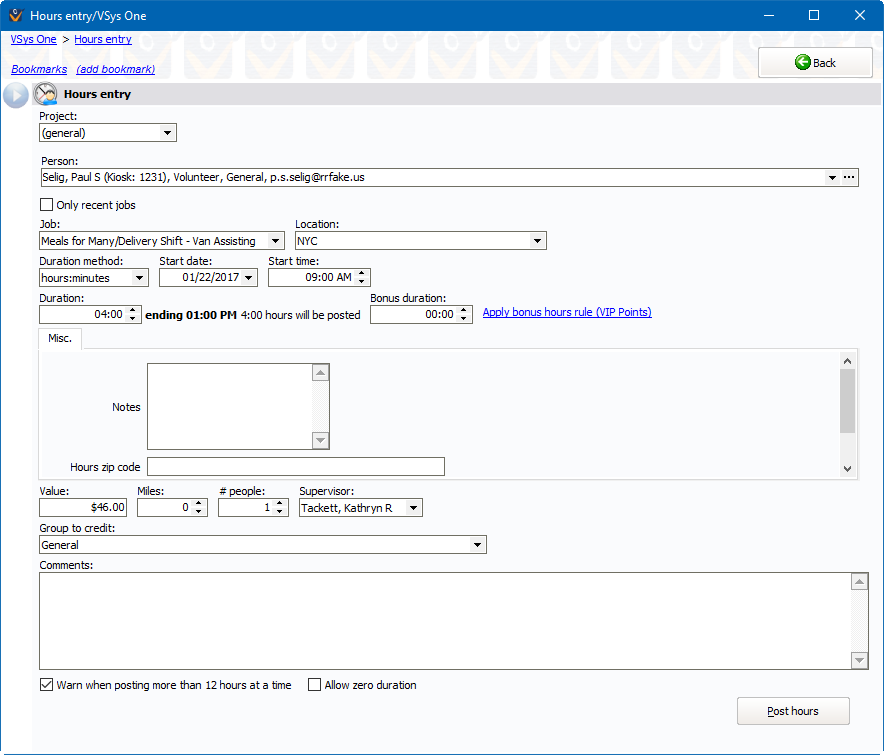The width and height of the screenshot is (884, 755).
Task: Uncheck Warn when posting more than 12 hours
Action: (47, 685)
